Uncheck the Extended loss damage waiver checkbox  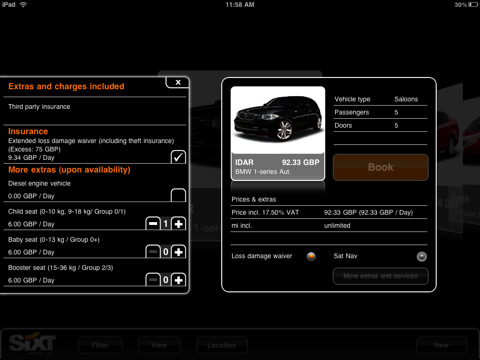coord(178,157)
